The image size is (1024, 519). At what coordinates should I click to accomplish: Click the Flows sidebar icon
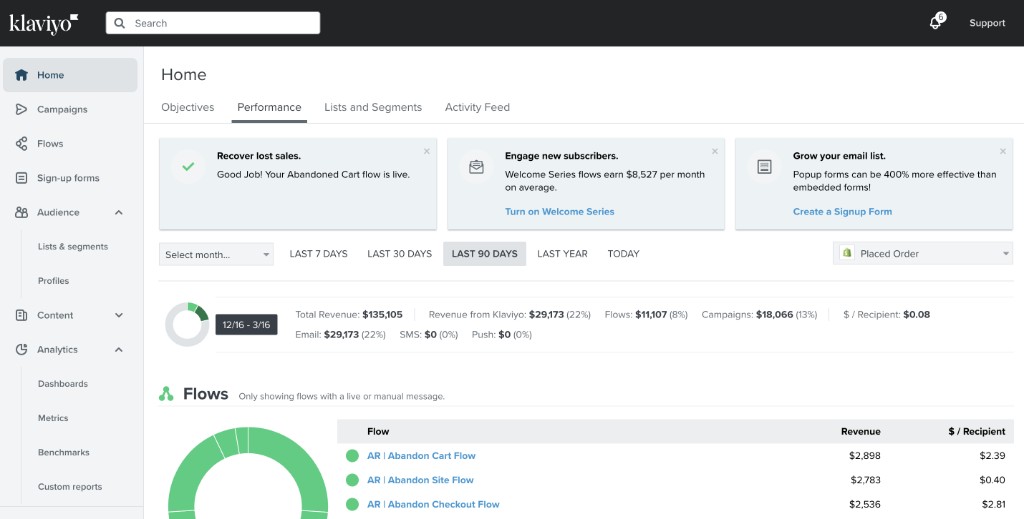(x=22, y=144)
